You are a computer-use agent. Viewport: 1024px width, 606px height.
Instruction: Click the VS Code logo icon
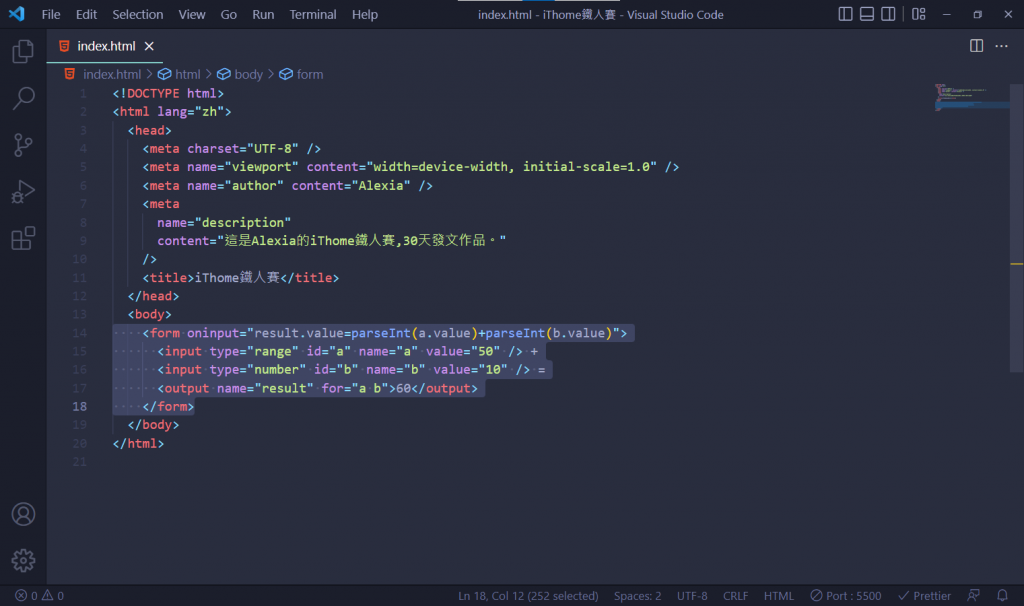tap(17, 14)
